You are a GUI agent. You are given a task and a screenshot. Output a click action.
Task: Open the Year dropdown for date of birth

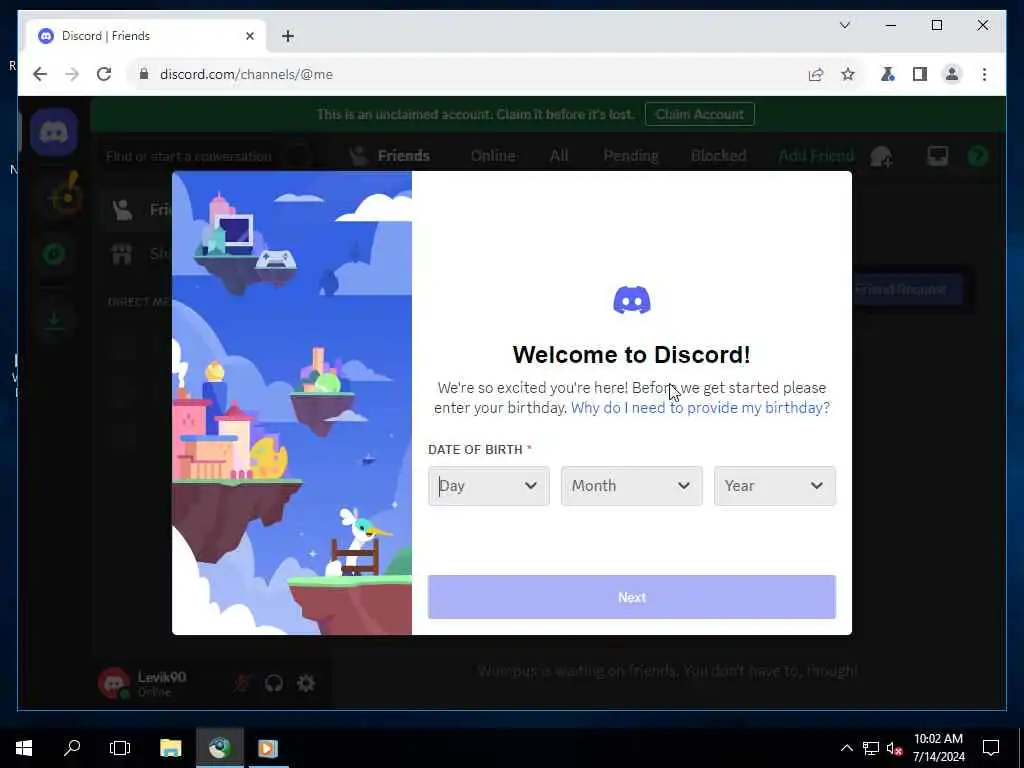click(775, 486)
